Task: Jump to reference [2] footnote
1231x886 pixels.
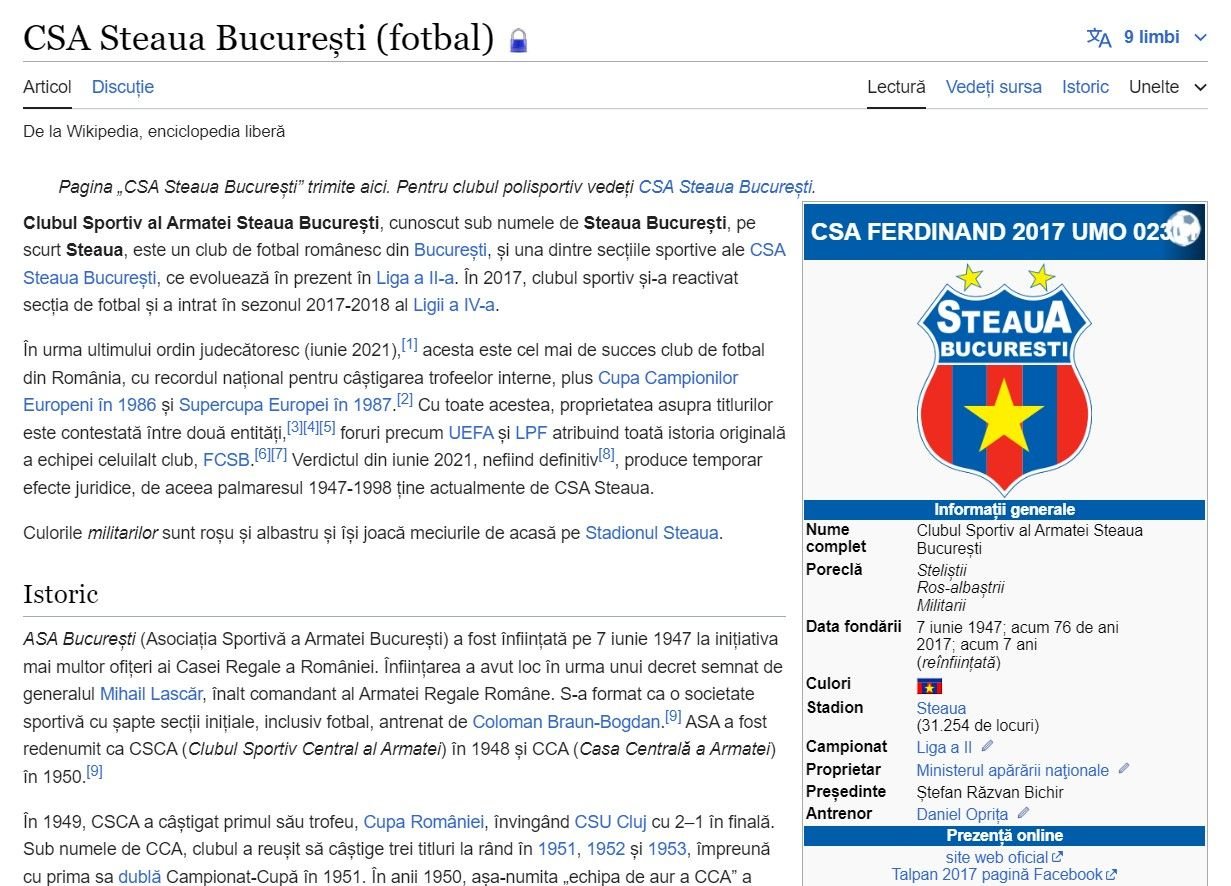Action: (404, 400)
